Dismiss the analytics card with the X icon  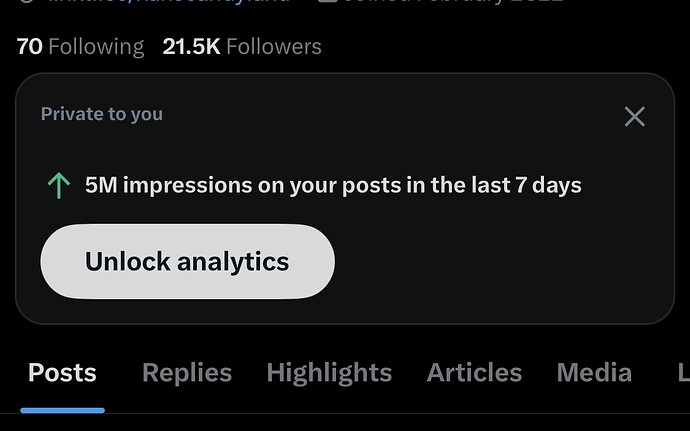point(634,117)
